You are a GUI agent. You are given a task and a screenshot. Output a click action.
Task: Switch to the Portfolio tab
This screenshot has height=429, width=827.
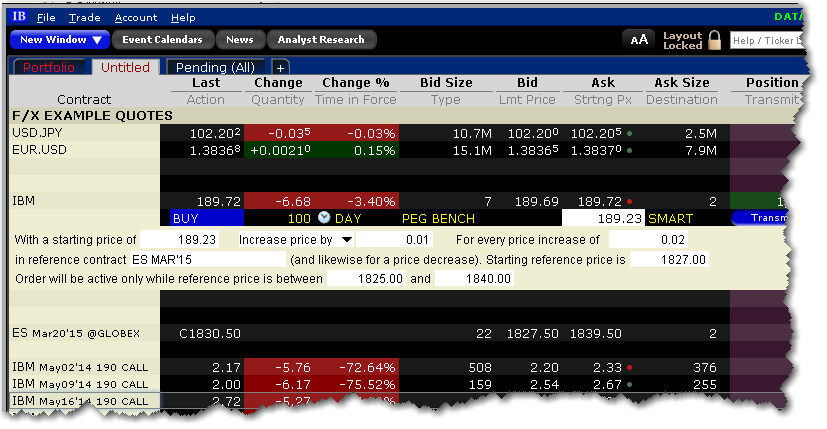coord(48,67)
